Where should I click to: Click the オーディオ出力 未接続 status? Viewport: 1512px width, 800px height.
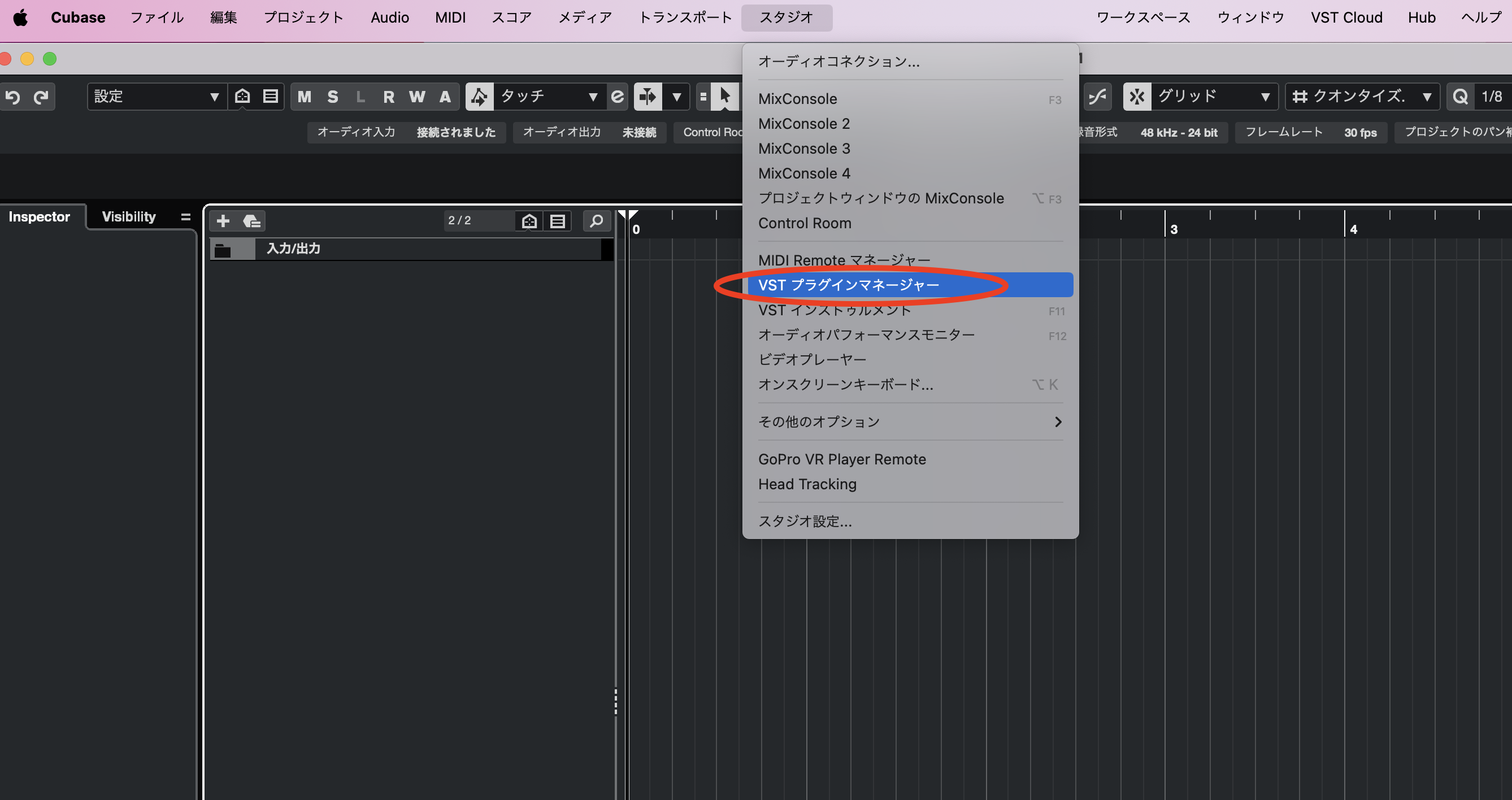(x=589, y=132)
